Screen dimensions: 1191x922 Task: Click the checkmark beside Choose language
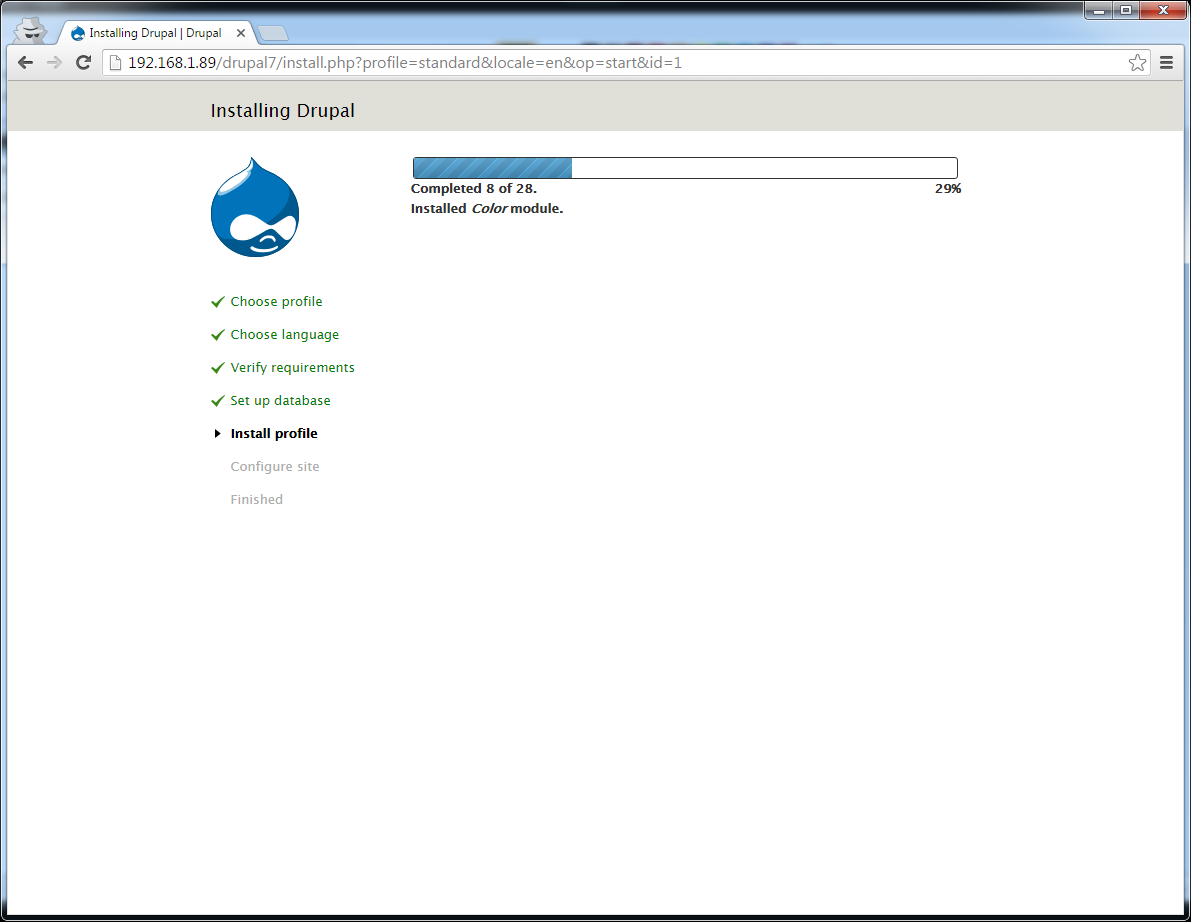coord(218,335)
